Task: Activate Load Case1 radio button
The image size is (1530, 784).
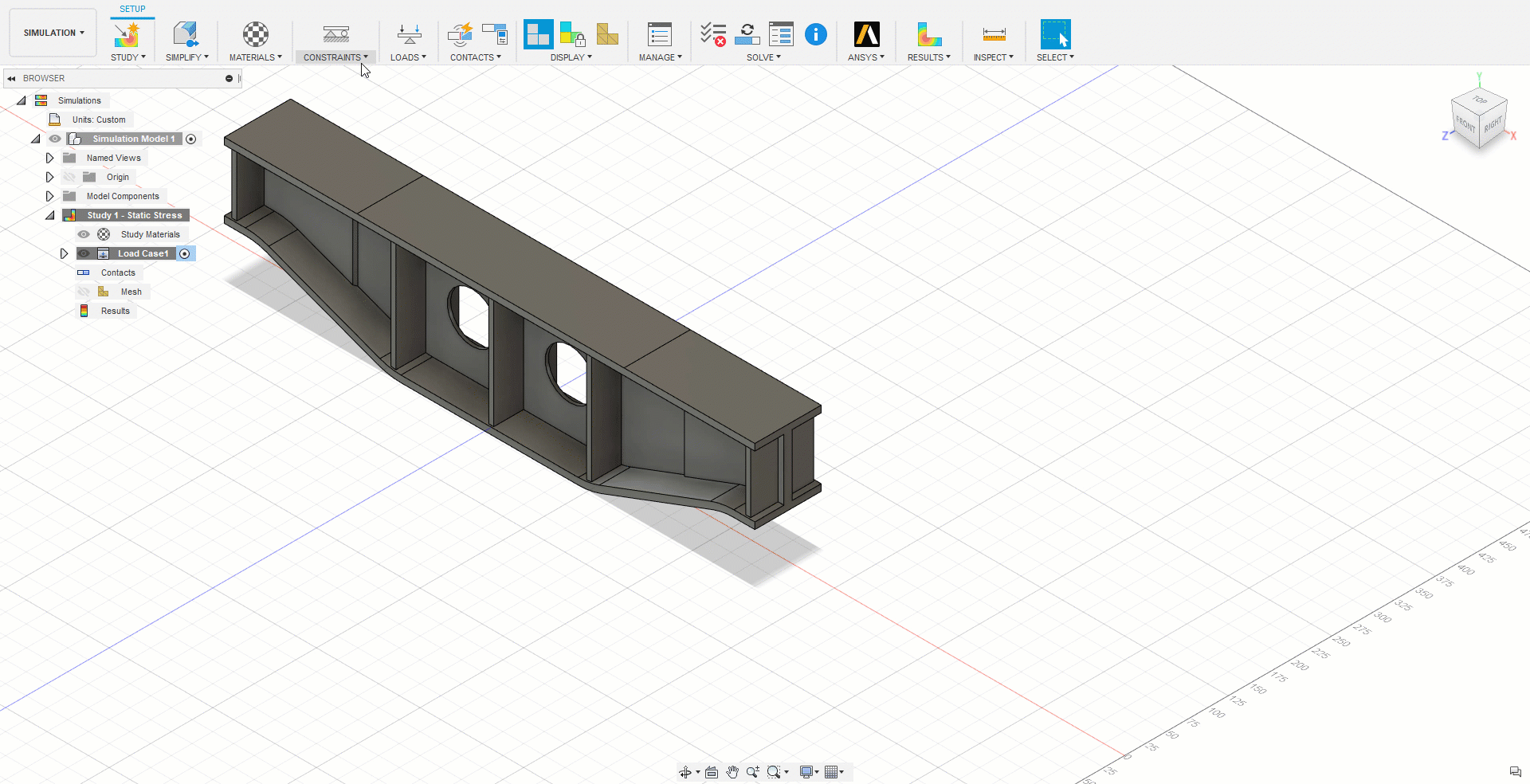Action: point(185,253)
